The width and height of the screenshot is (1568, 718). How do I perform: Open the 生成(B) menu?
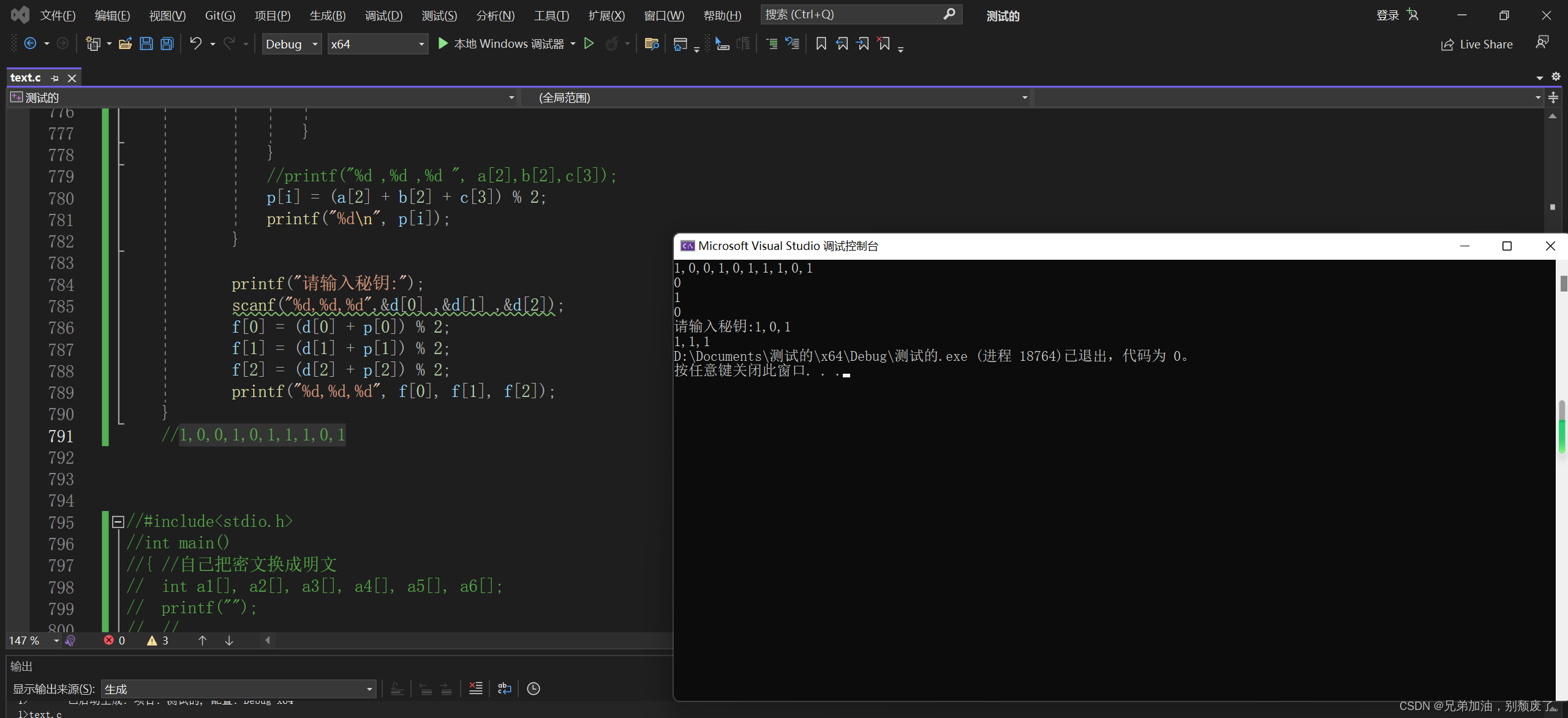[327, 15]
